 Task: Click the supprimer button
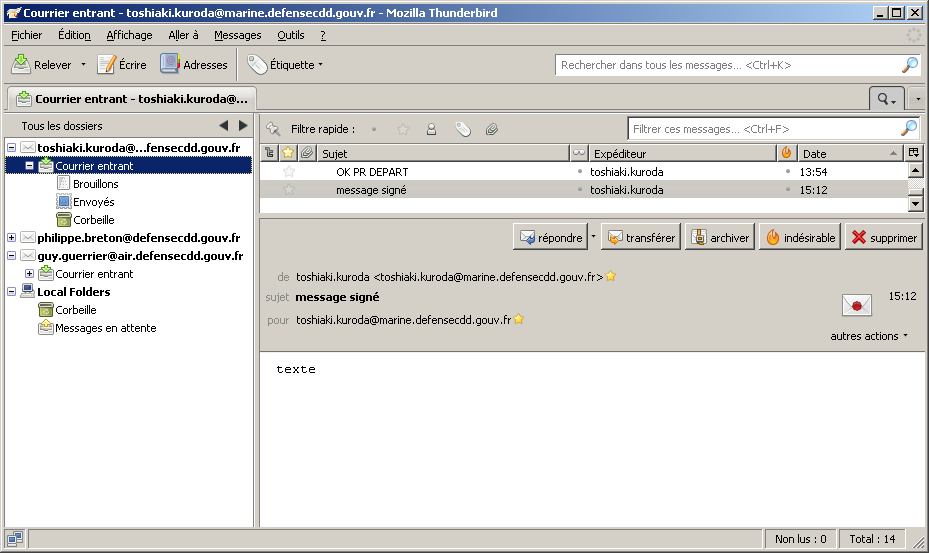click(x=884, y=238)
